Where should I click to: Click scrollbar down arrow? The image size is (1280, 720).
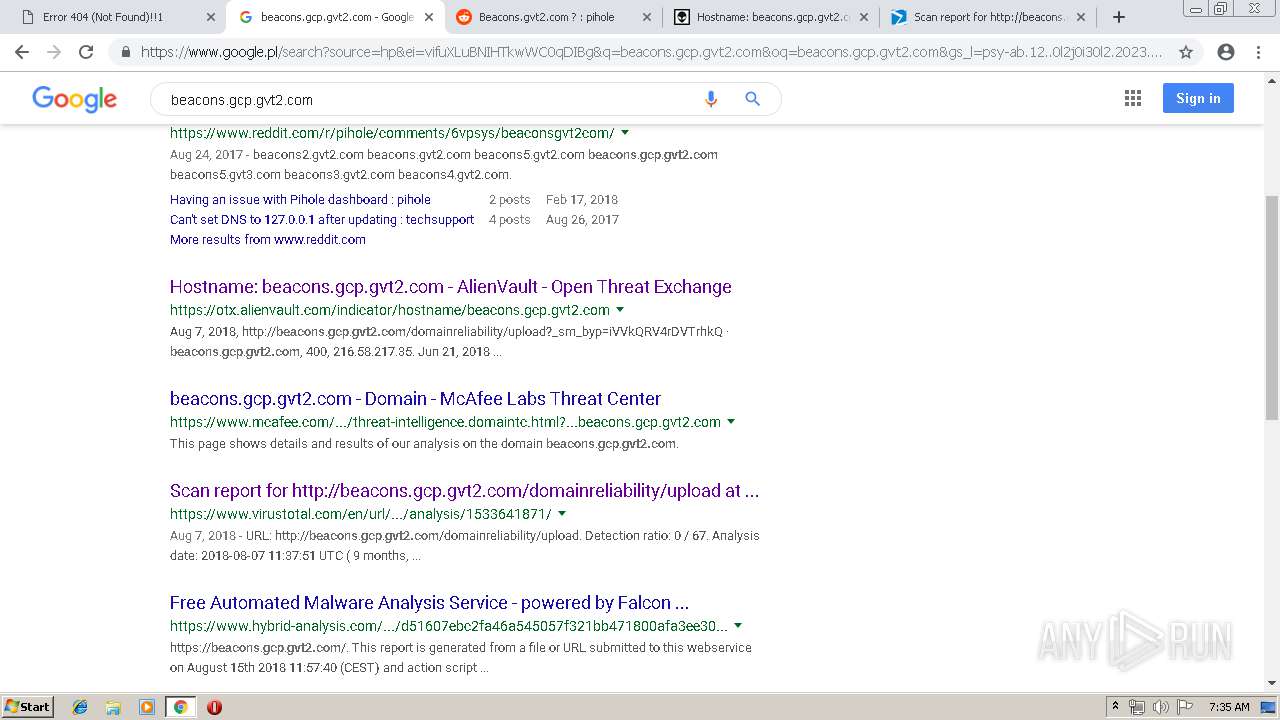click(1271, 683)
